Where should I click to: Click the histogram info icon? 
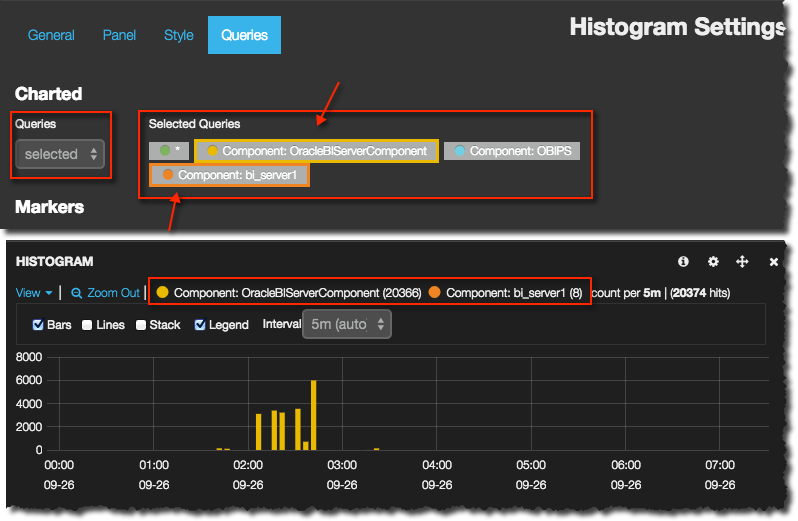pos(684,261)
